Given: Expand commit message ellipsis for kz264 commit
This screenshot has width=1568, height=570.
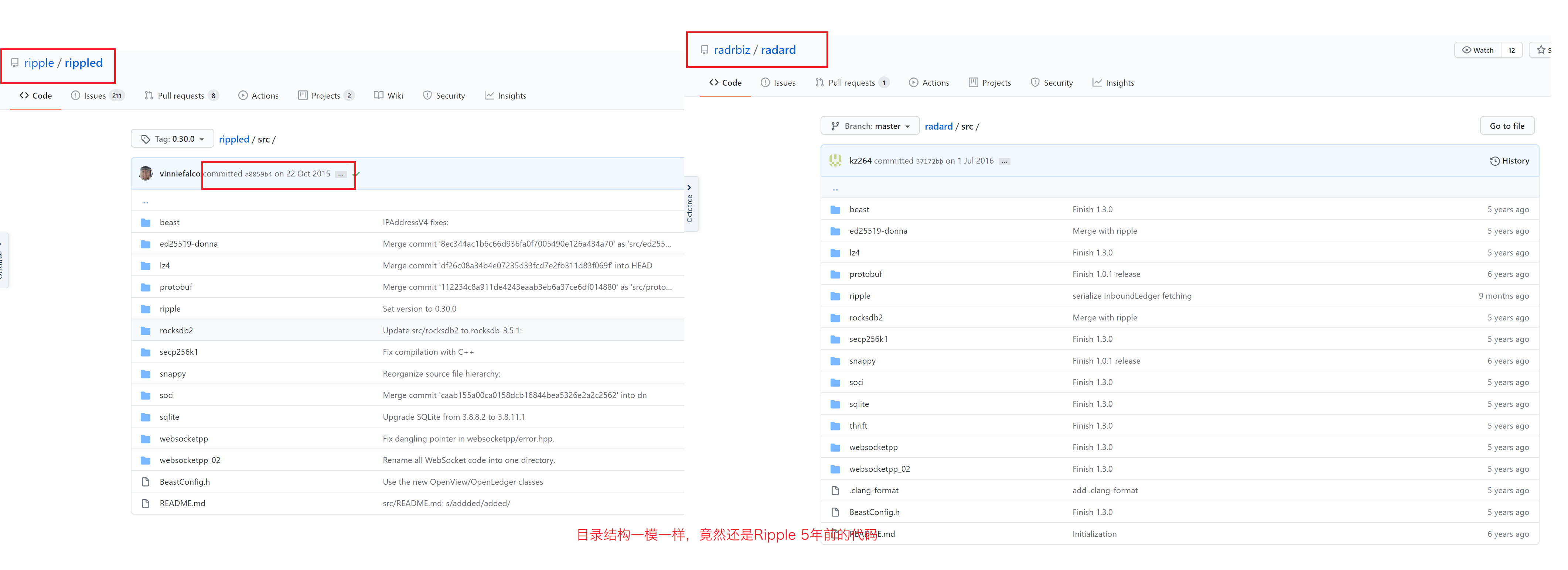Looking at the screenshot, I should point(1004,162).
